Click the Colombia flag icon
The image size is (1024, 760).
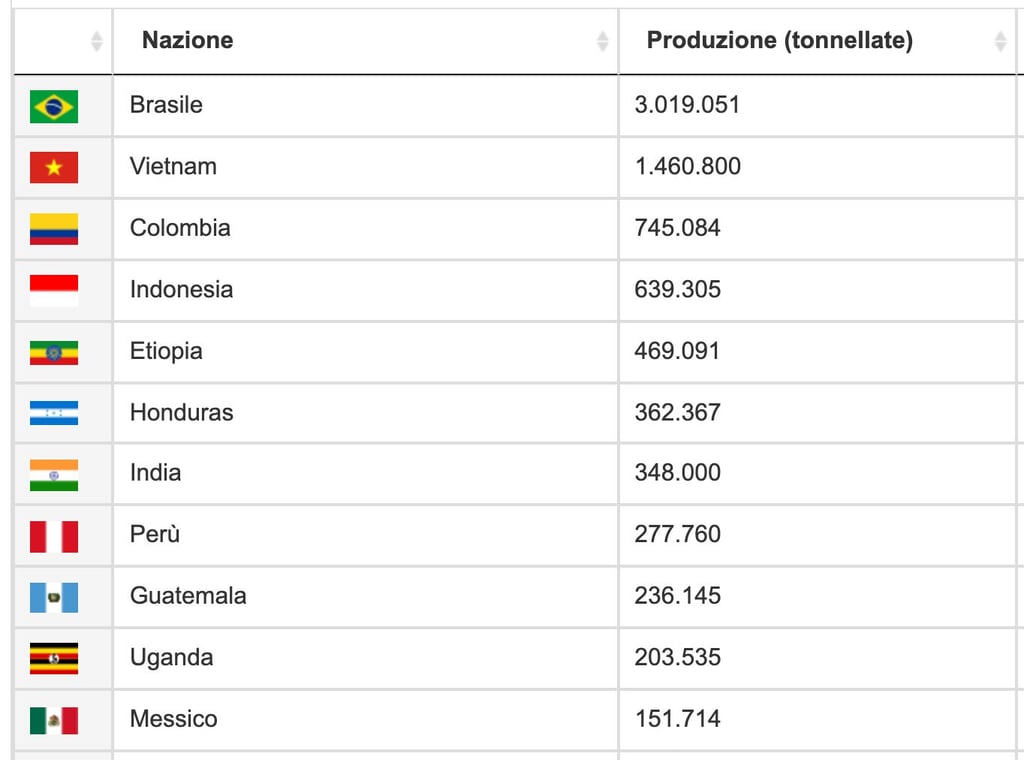coord(54,229)
